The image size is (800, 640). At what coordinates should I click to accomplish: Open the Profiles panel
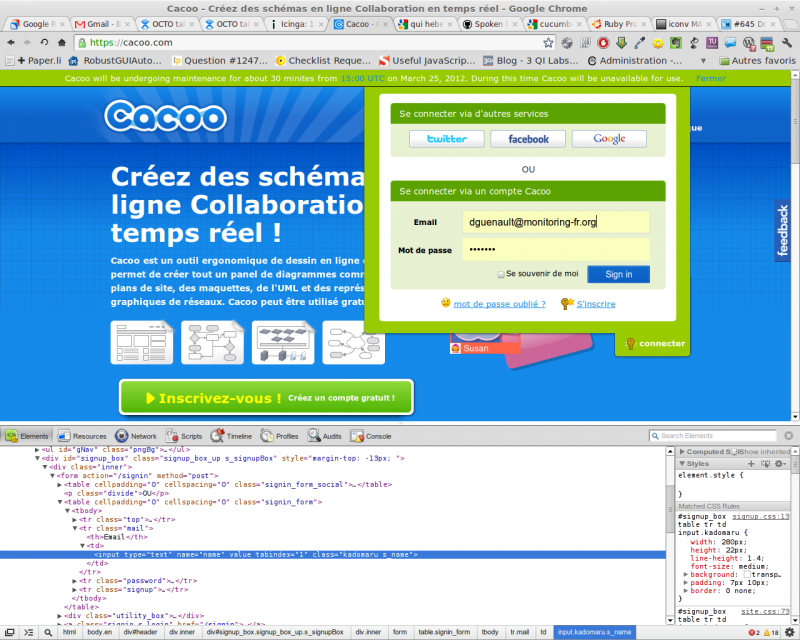pyautogui.click(x=279, y=436)
